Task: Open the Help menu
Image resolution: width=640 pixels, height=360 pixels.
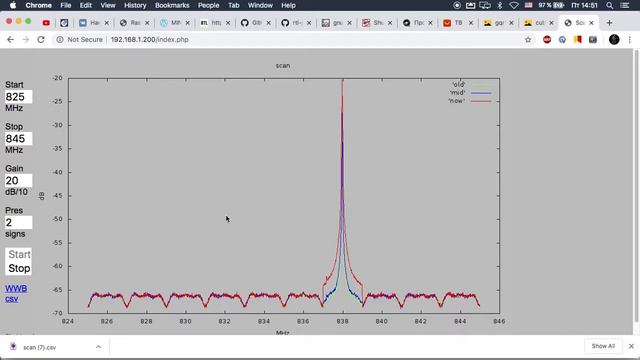Action: tap(288, 5)
